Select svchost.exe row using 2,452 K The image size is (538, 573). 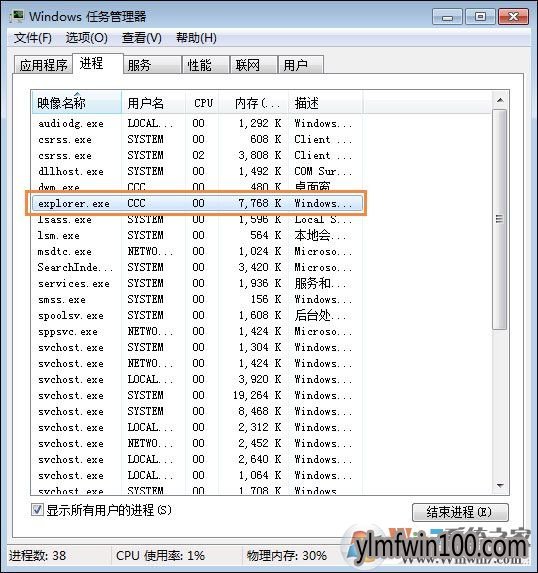click(x=197, y=443)
